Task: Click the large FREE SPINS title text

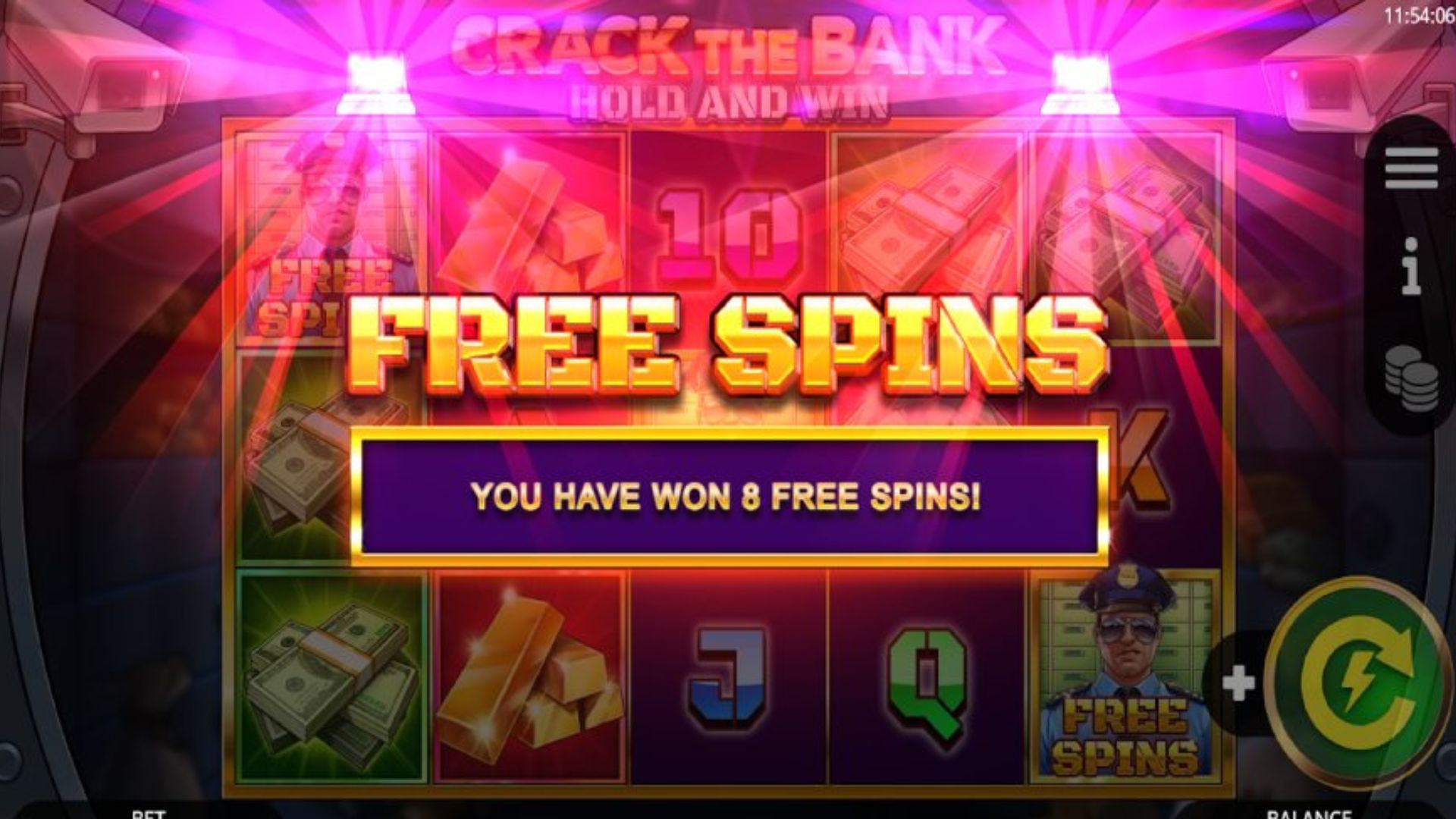Action: tap(729, 343)
